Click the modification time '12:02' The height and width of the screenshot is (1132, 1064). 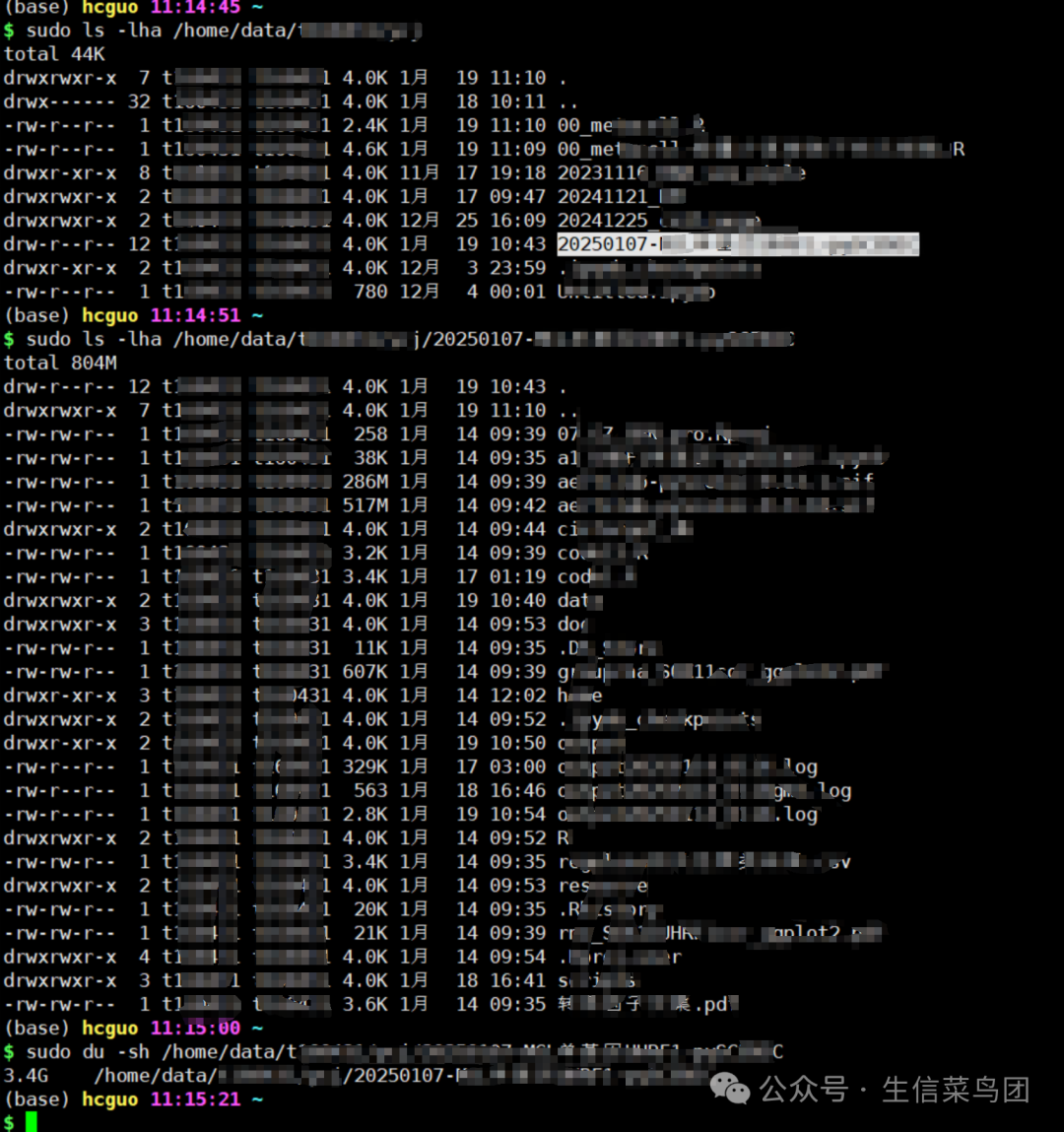(x=517, y=696)
